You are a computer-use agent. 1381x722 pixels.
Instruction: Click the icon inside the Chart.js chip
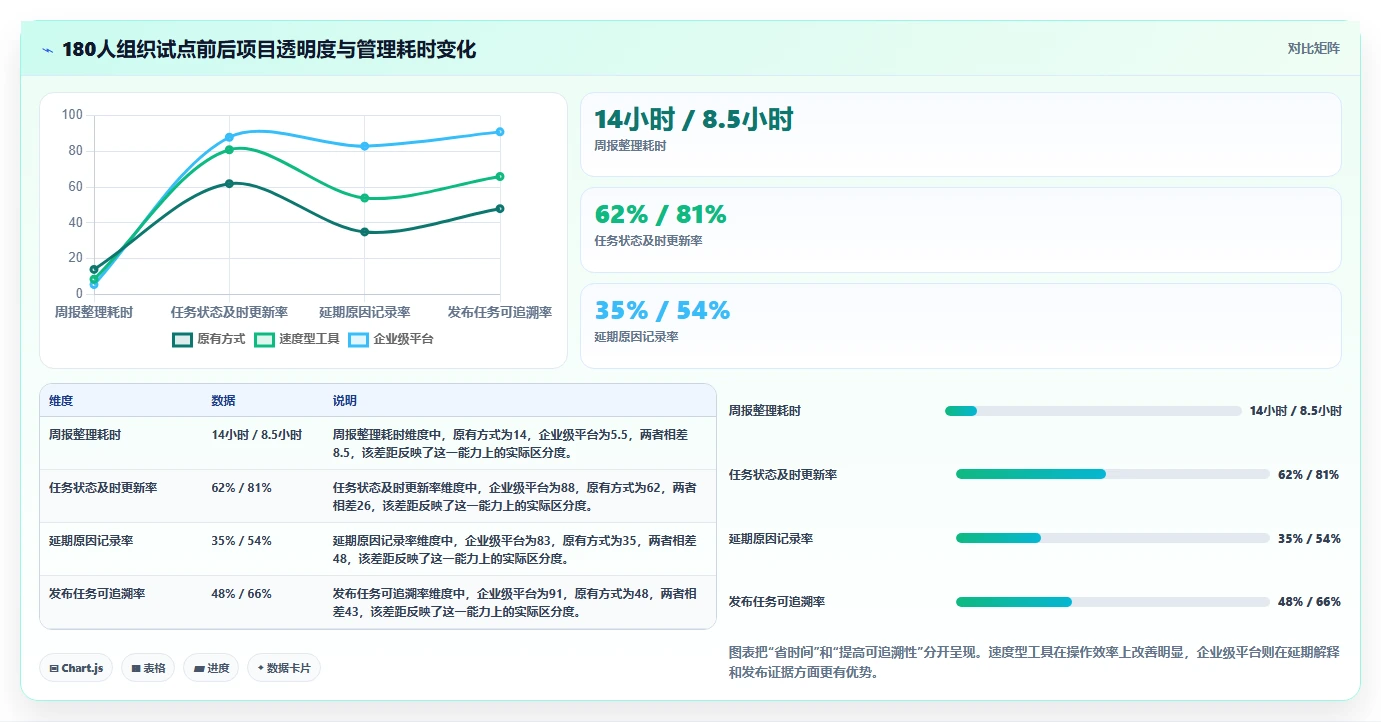pos(53,668)
